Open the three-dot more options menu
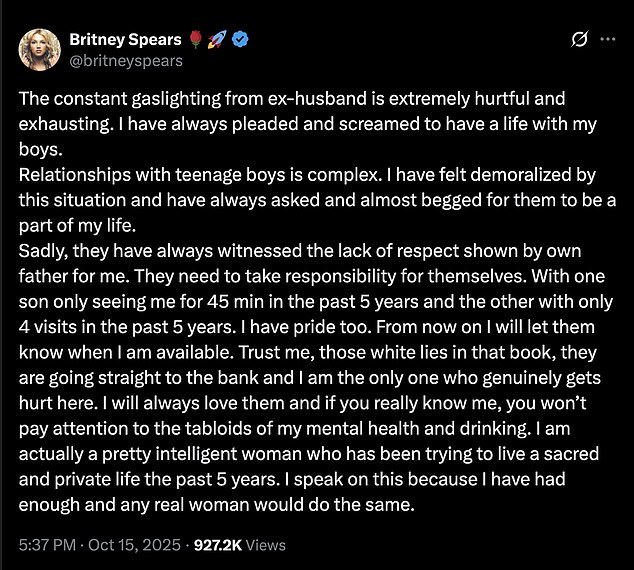Screen dimensions: 634x570 [607, 40]
